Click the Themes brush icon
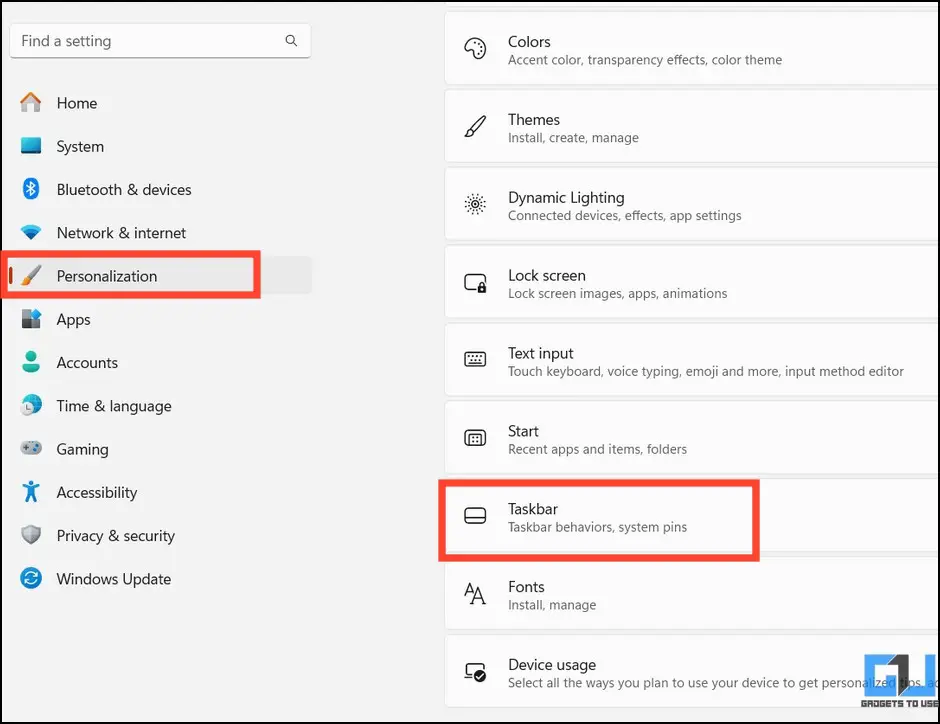Screen dimensions: 940x724 [x=475, y=126]
